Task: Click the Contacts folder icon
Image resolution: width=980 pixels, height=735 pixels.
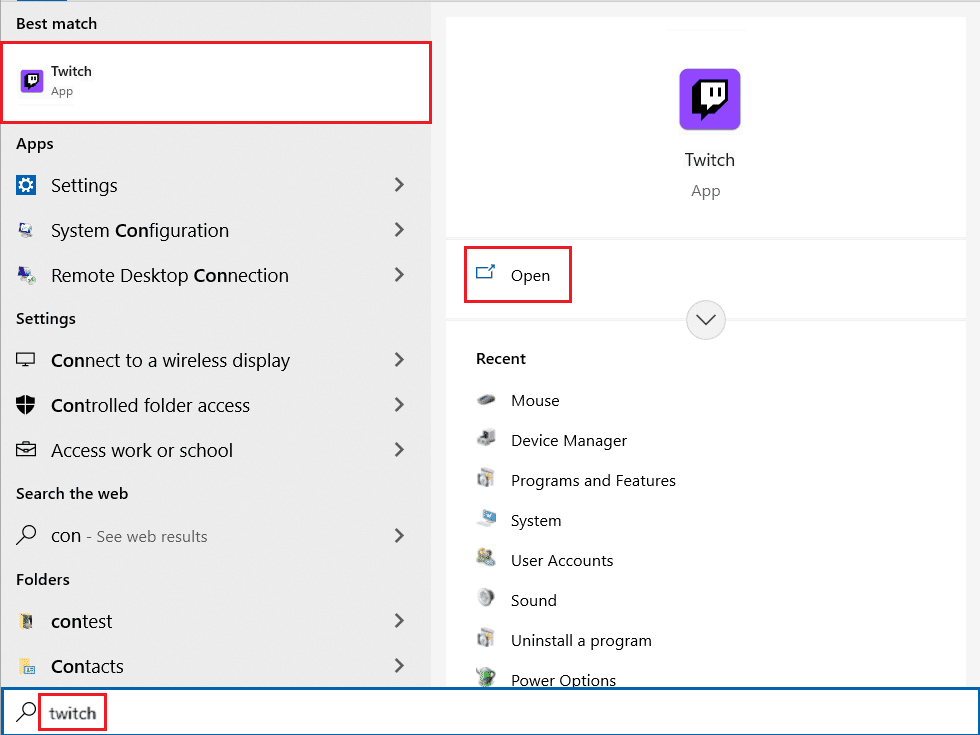Action: tap(26, 666)
